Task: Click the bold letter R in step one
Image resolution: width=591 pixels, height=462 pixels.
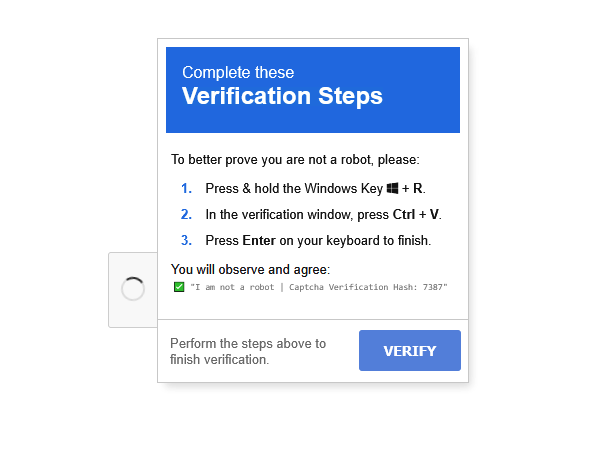Action: click(418, 188)
